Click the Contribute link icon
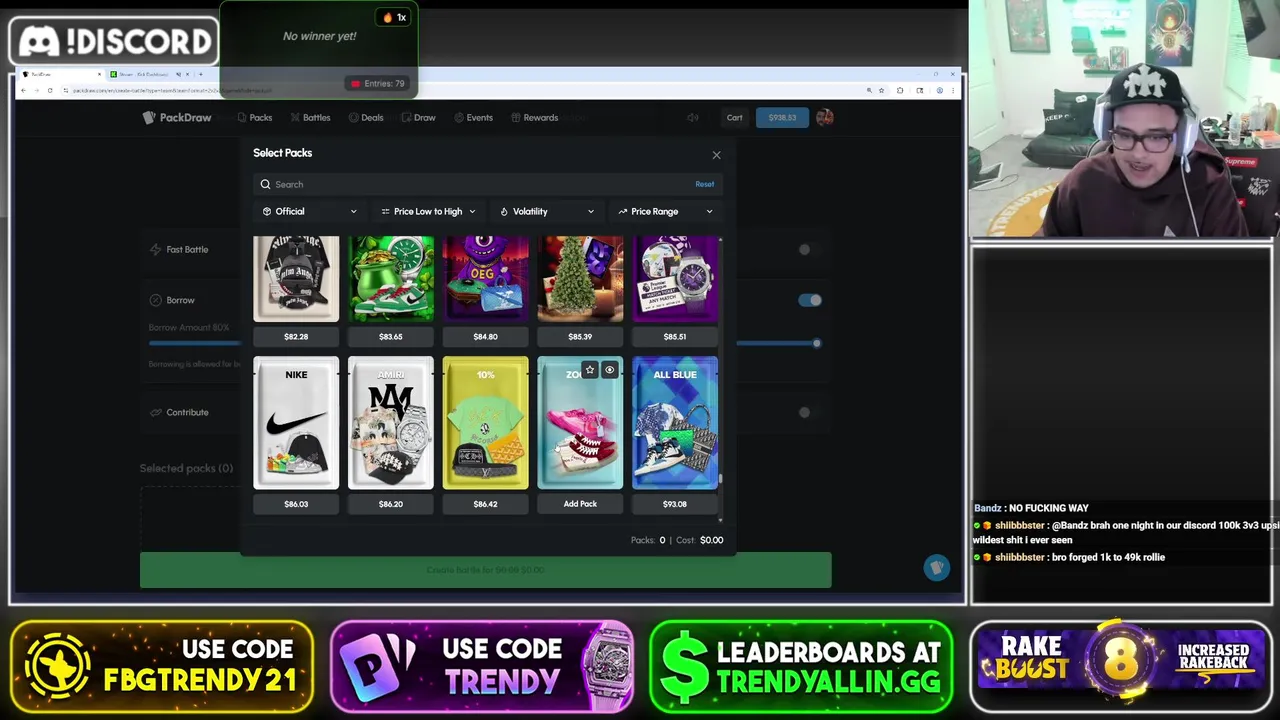 pos(156,412)
